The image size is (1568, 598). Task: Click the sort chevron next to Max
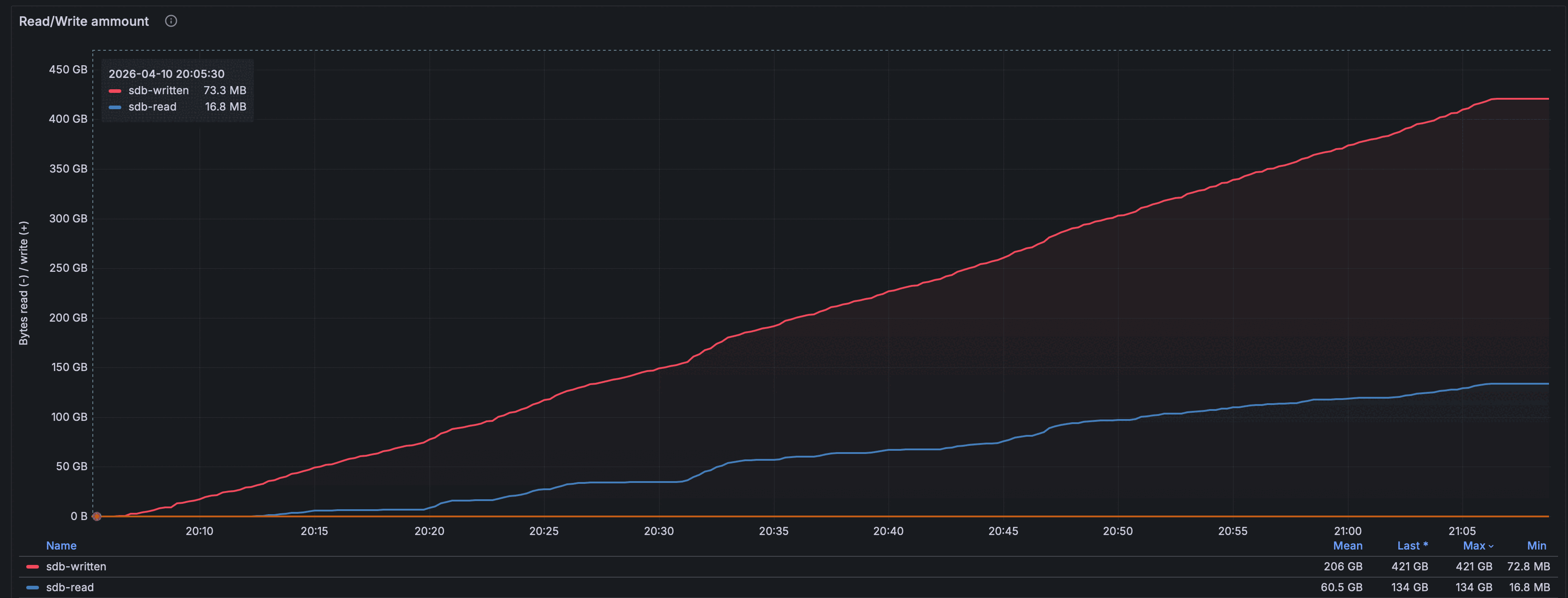pos(1491,546)
